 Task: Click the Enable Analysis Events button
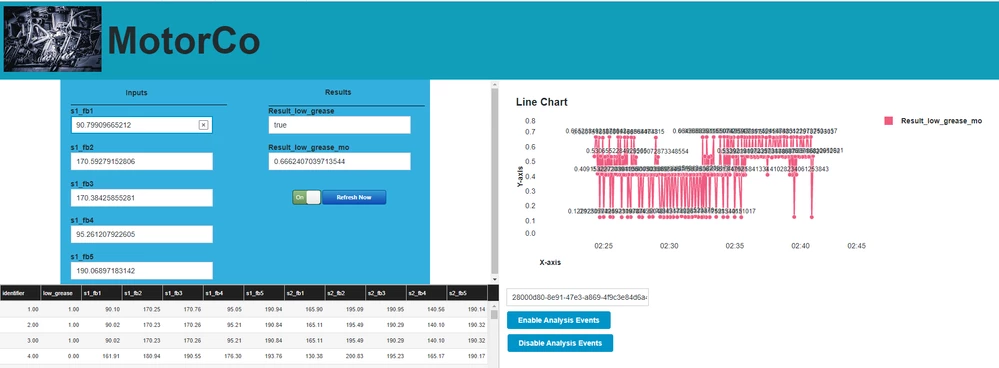coord(559,320)
